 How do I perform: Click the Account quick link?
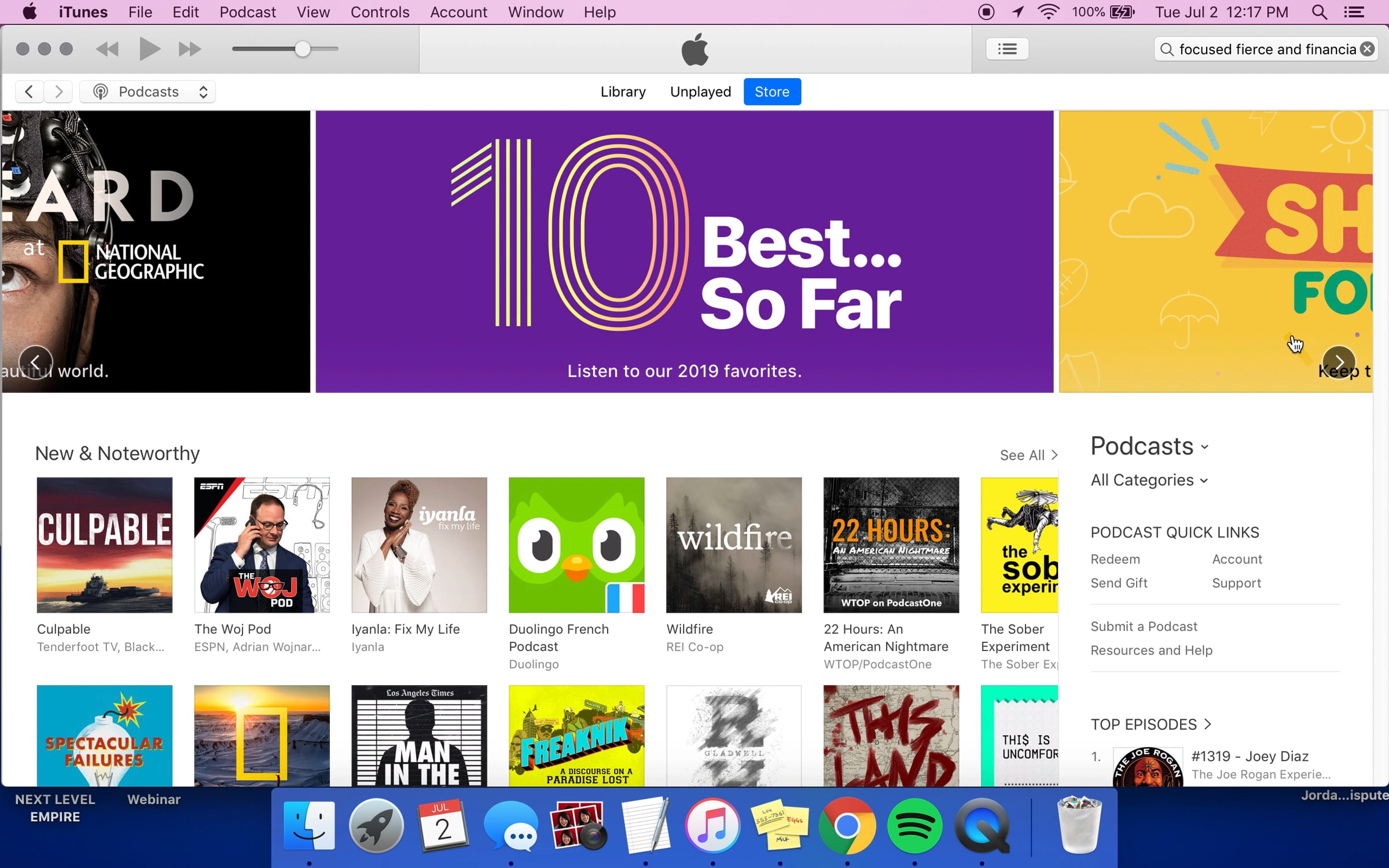click(1237, 560)
